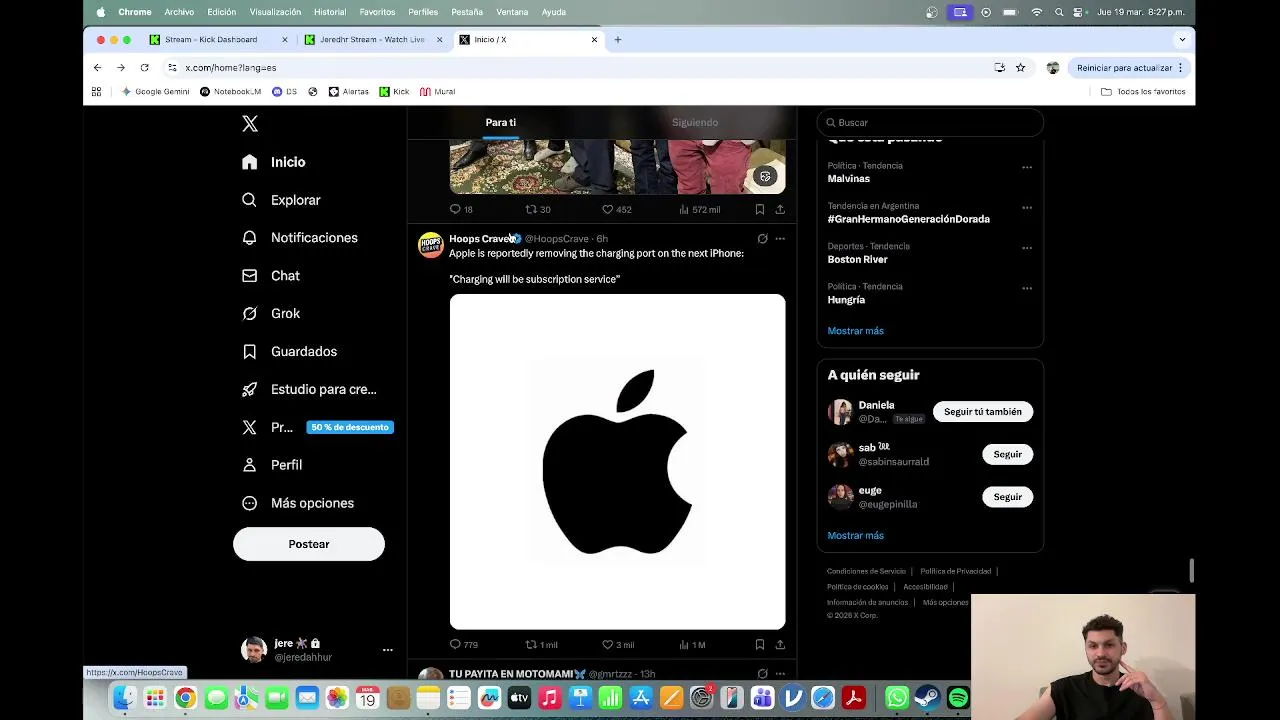Screen dimensions: 1280x720
Task: Click the Postear button
Action: pyautogui.click(x=309, y=544)
